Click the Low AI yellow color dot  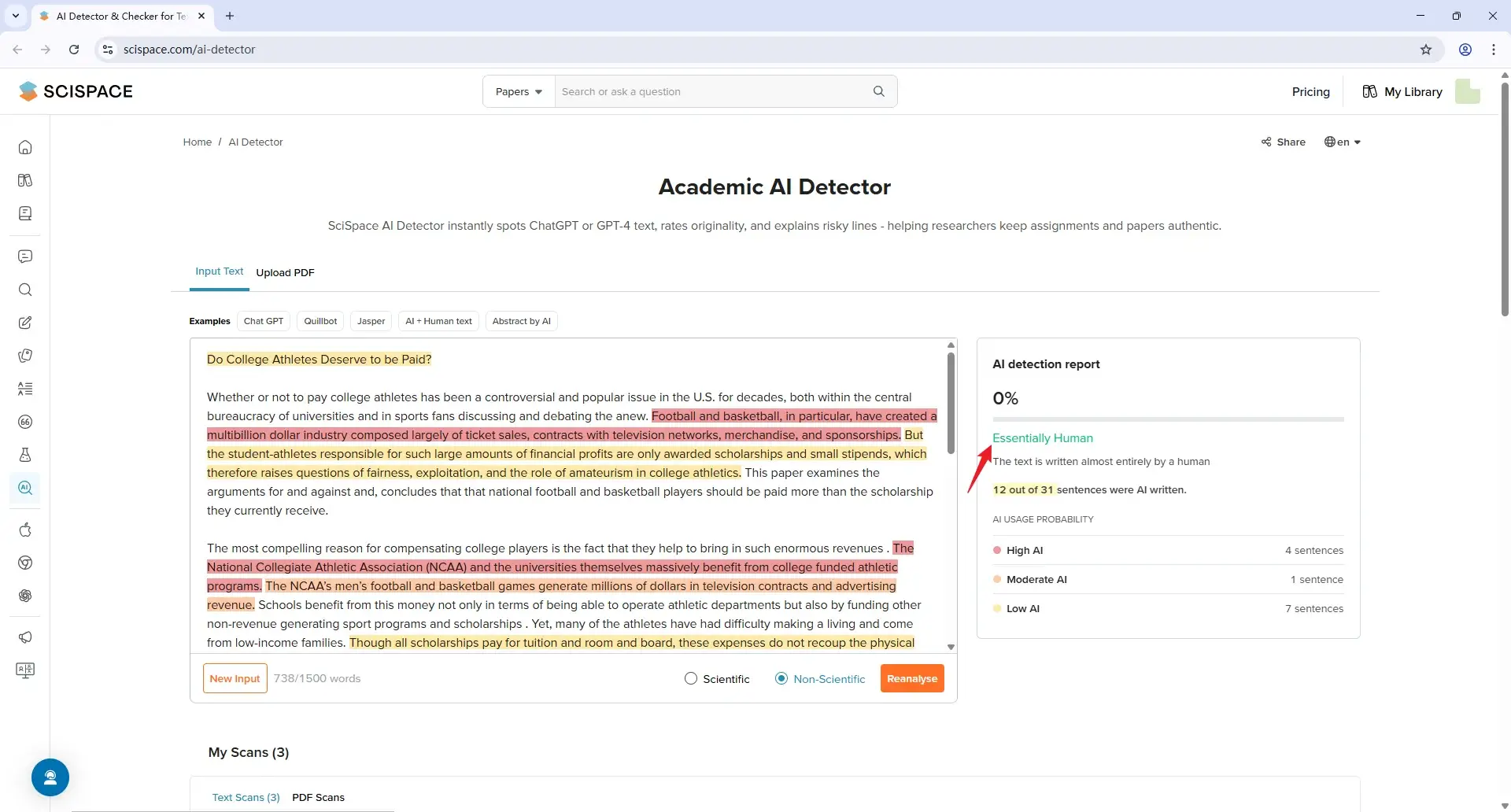997,608
